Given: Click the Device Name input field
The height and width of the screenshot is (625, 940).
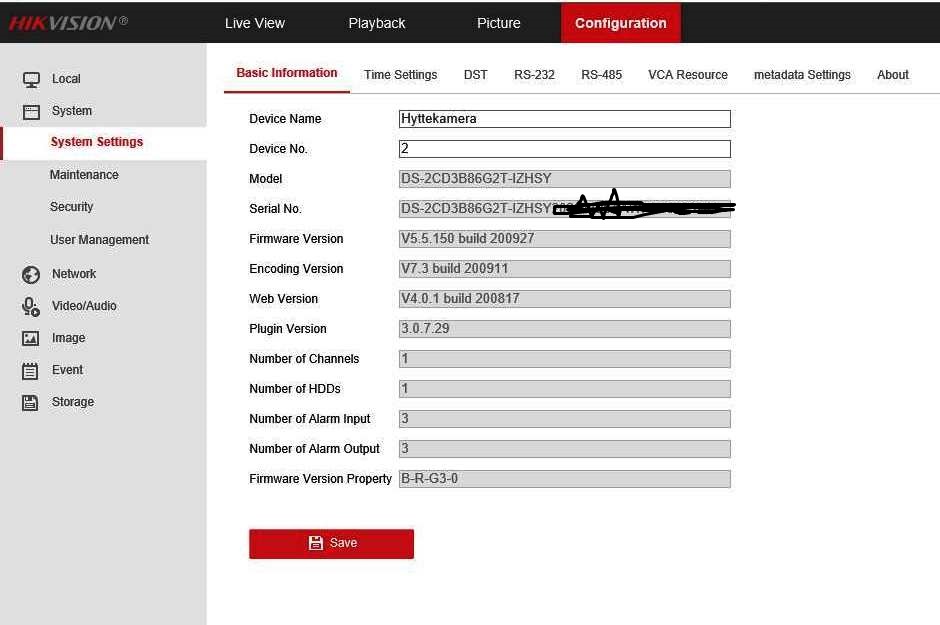Looking at the screenshot, I should point(564,119).
